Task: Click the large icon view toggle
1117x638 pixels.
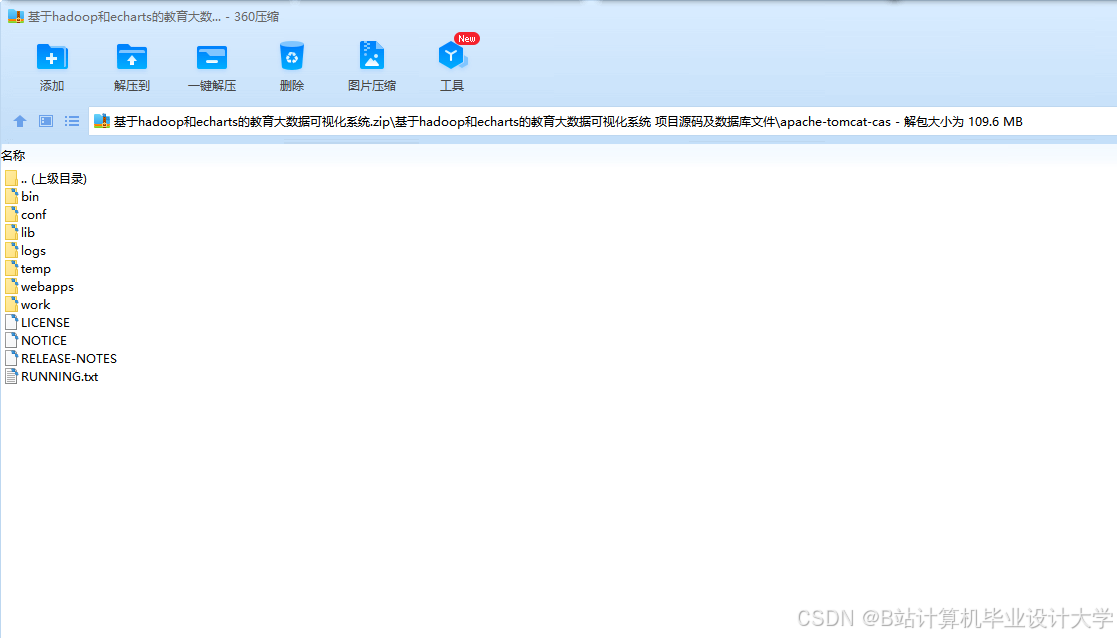Action: point(45,120)
